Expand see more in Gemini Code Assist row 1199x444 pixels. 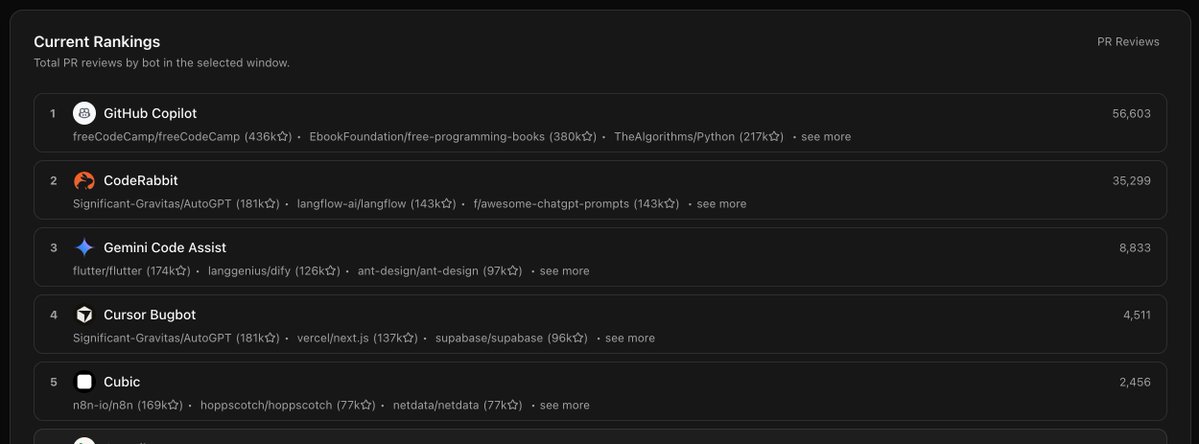click(564, 271)
